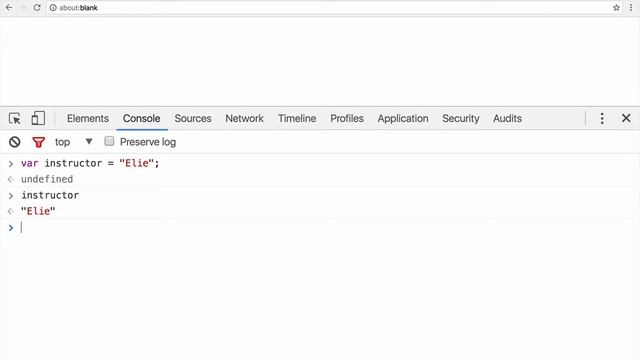Image resolution: width=640 pixels, height=360 pixels.
Task: Select the instructor input line
Action: pos(50,195)
